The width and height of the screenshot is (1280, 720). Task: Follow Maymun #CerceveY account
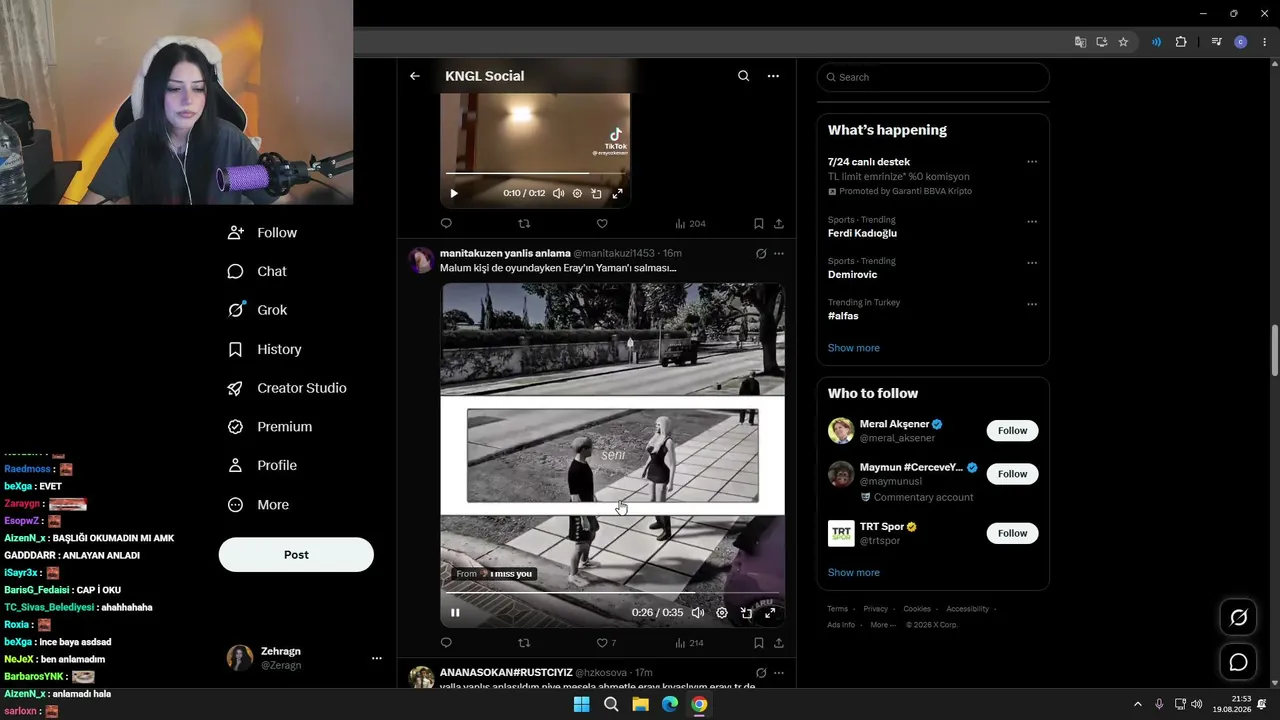[1012, 474]
